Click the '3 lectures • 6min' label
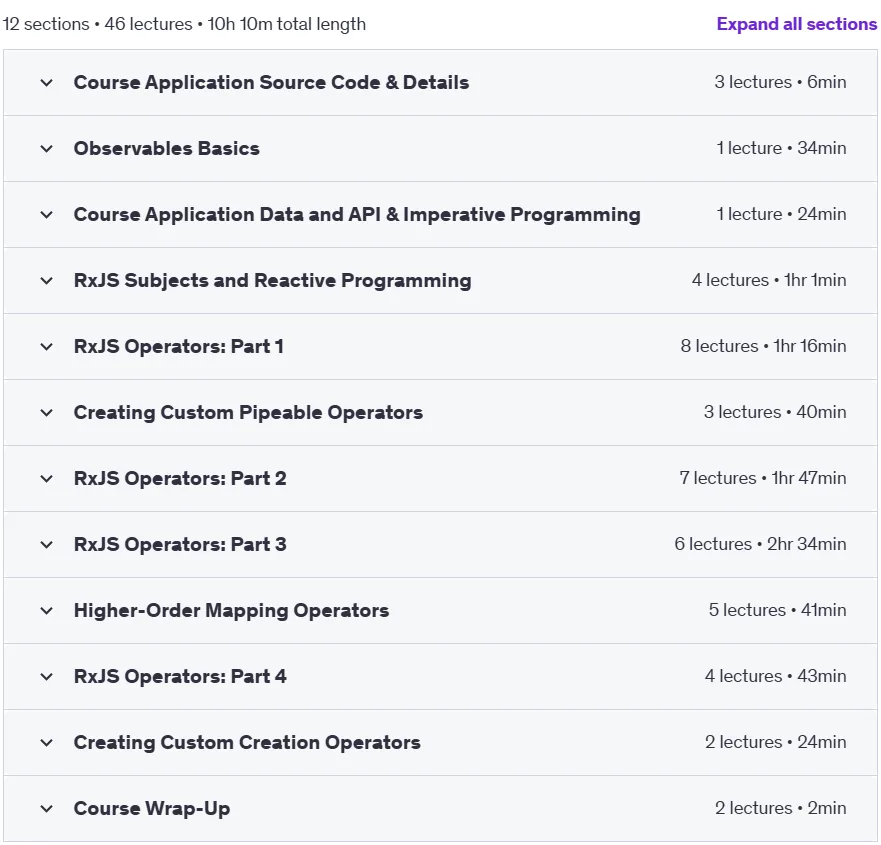Image resolution: width=881 pixels, height=845 pixels. click(x=780, y=82)
